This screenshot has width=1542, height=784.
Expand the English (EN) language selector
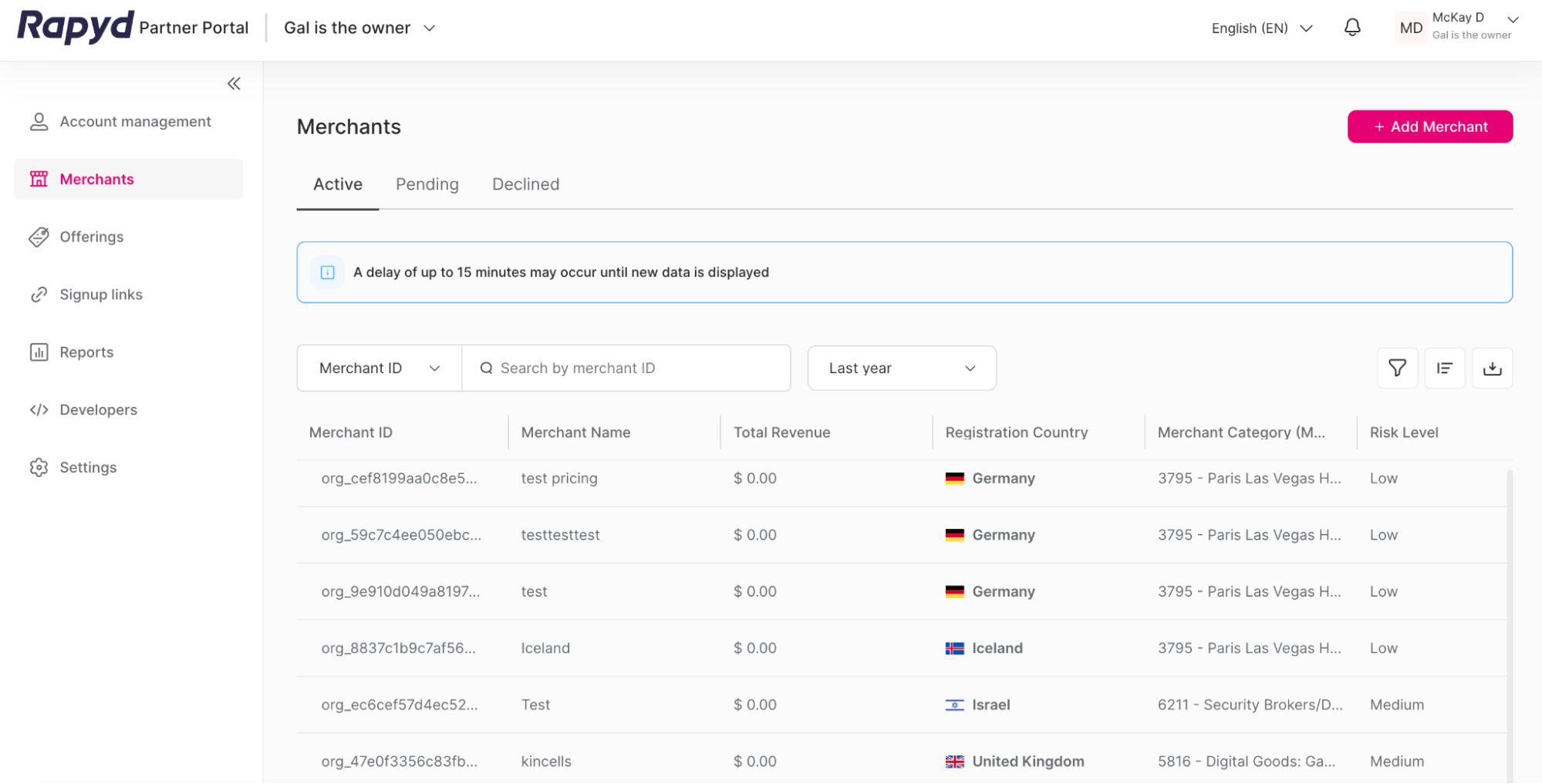point(1262,28)
